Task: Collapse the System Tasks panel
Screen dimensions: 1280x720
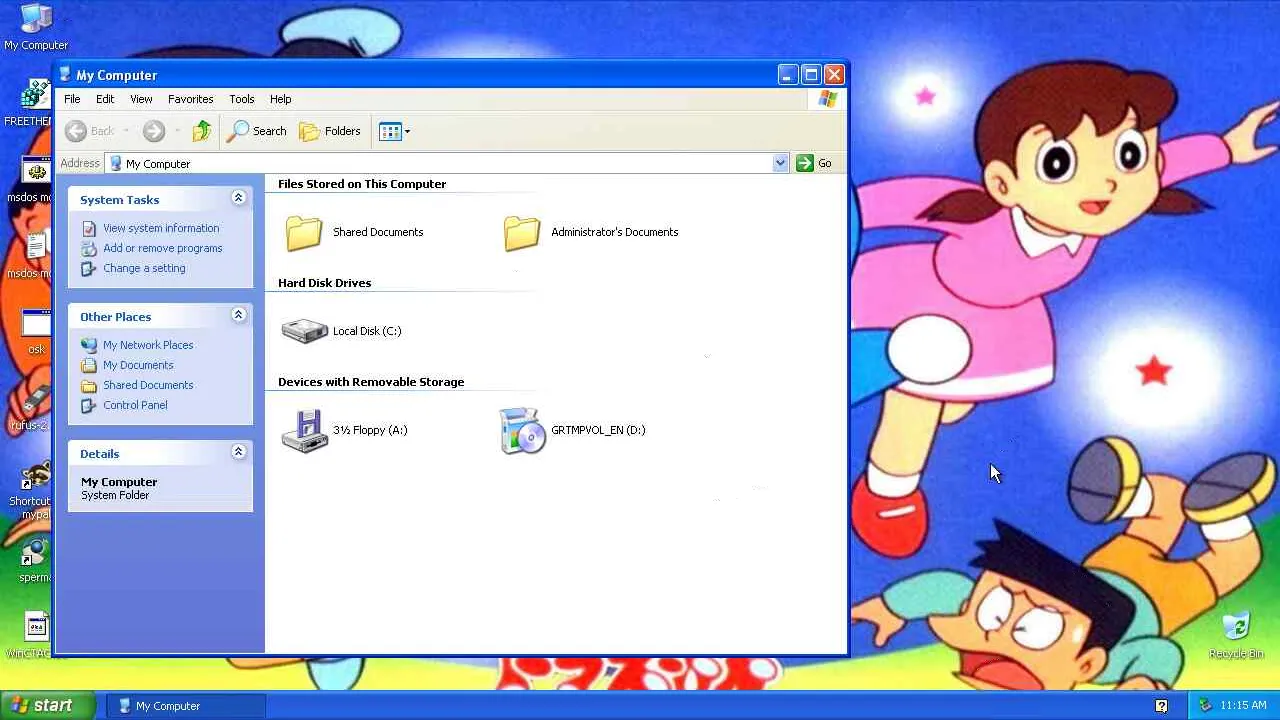Action: [x=238, y=198]
